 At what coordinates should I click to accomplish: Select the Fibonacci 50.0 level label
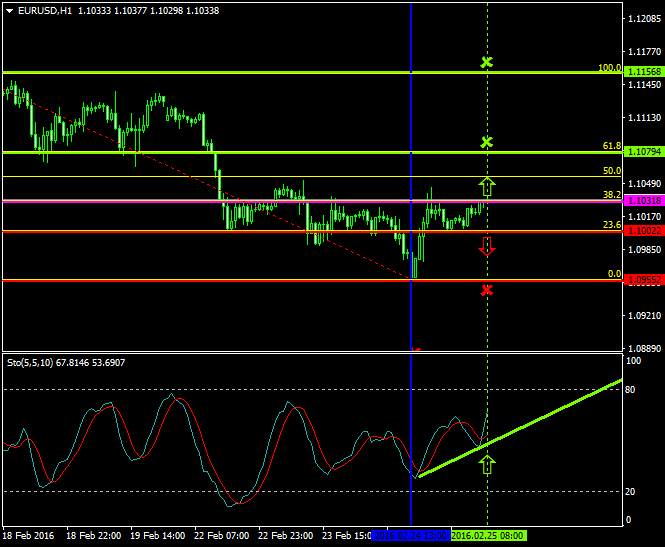pos(612,171)
